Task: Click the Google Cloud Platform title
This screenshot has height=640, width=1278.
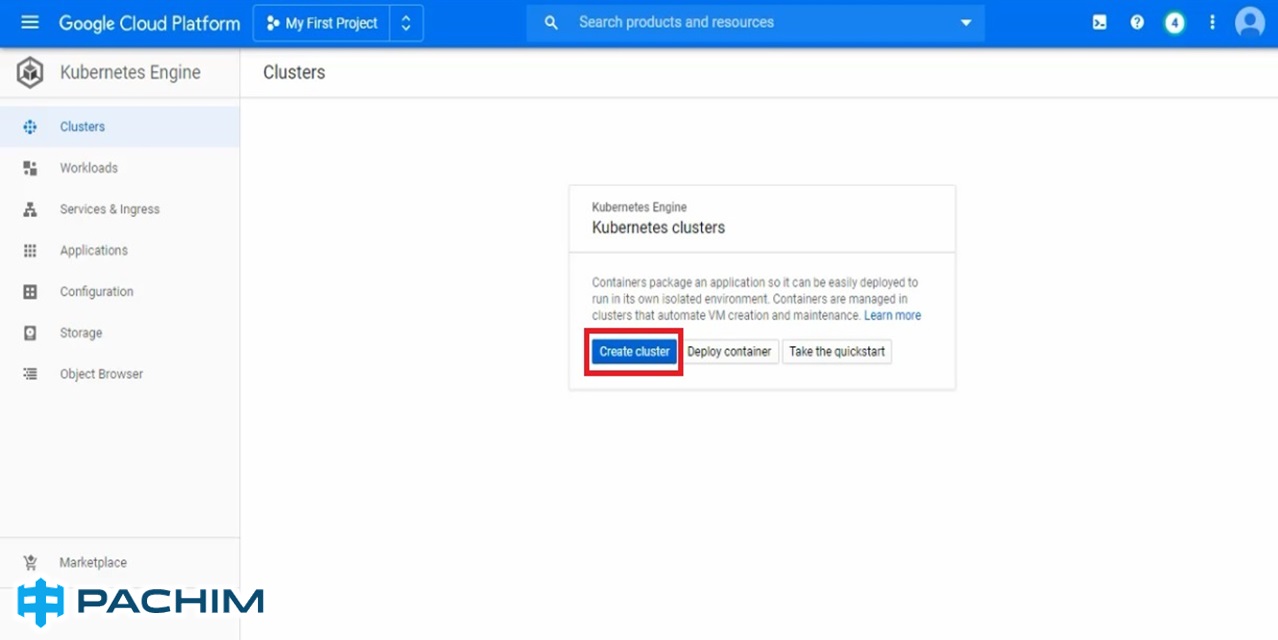Action: tap(150, 23)
